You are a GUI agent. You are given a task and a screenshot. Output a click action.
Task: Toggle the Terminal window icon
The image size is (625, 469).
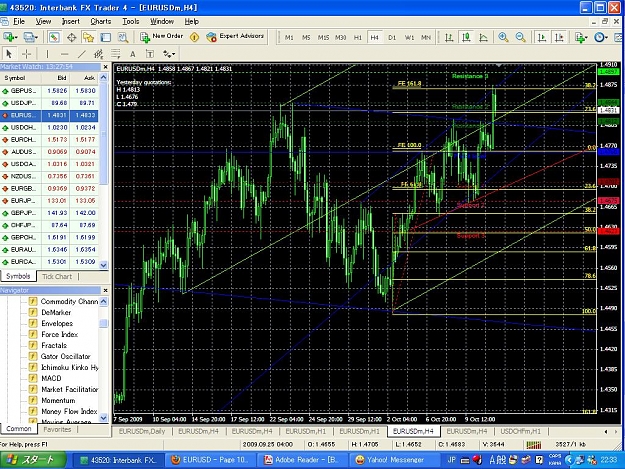point(105,37)
